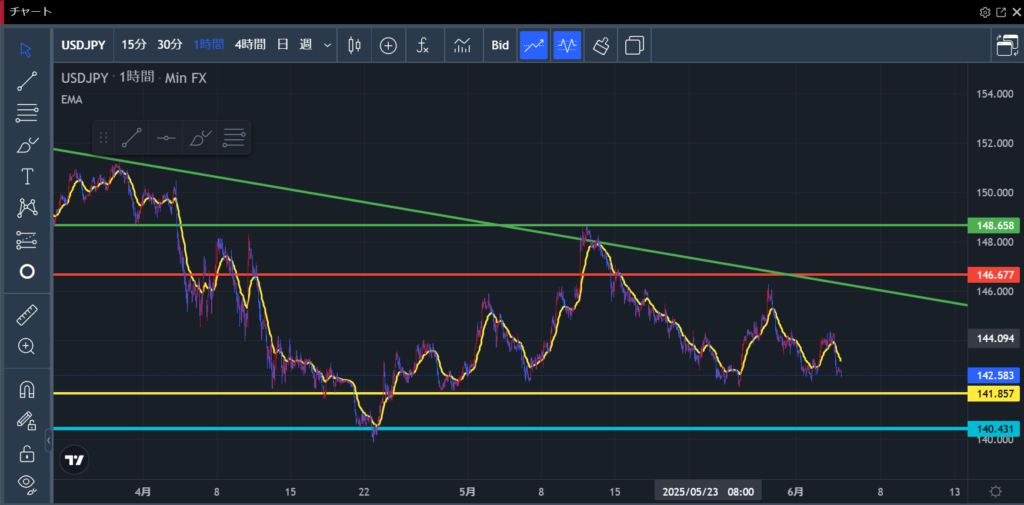Open the TradingView logo link

[x=74, y=460]
